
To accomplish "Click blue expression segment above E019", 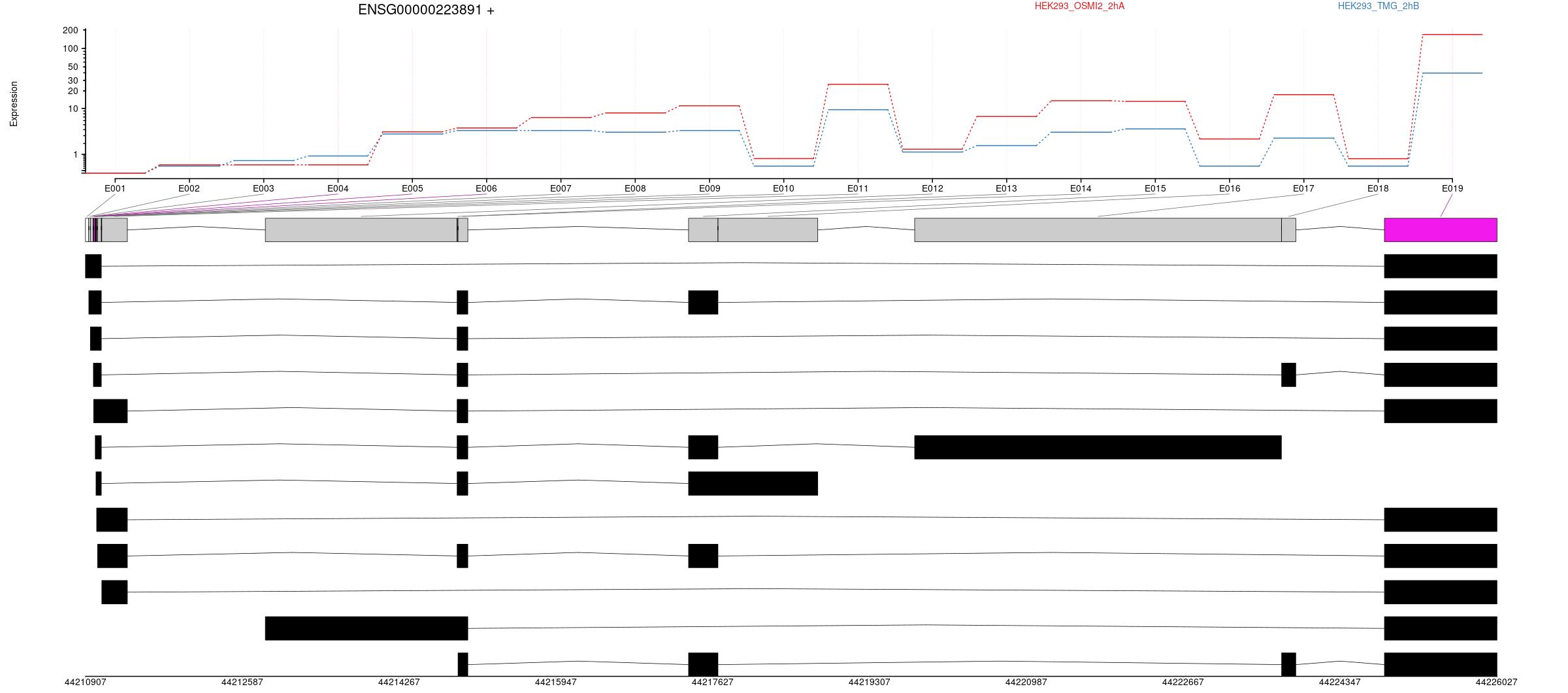I will pyautogui.click(x=1452, y=73).
